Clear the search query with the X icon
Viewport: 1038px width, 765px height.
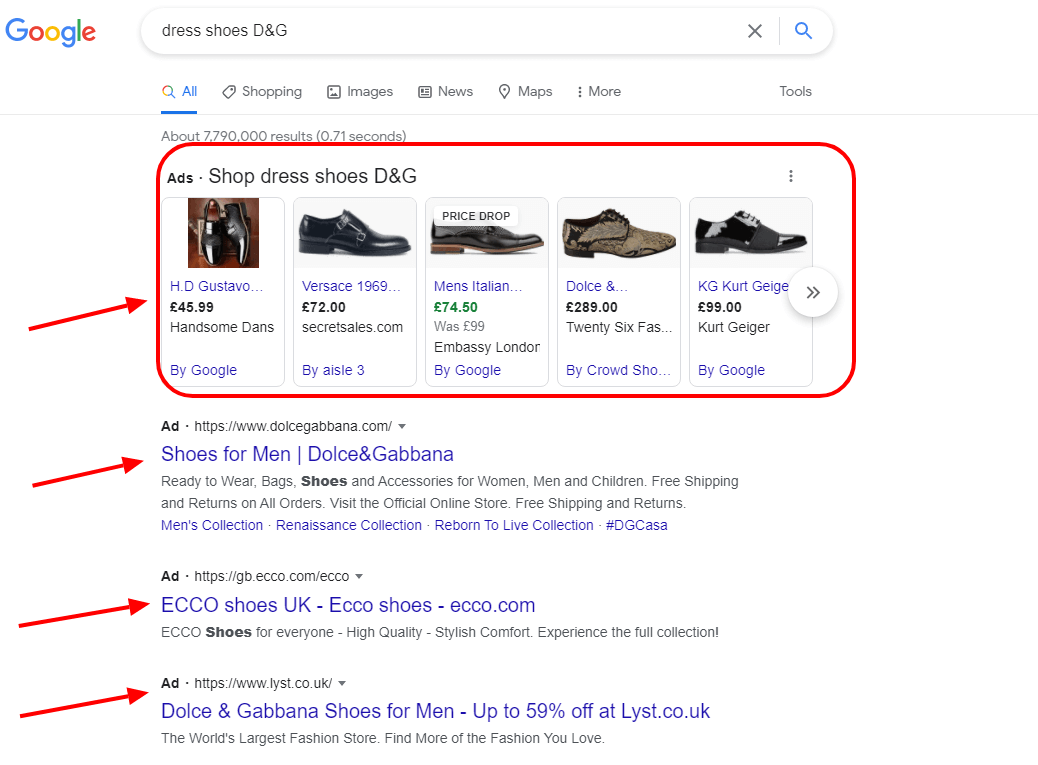tap(755, 31)
